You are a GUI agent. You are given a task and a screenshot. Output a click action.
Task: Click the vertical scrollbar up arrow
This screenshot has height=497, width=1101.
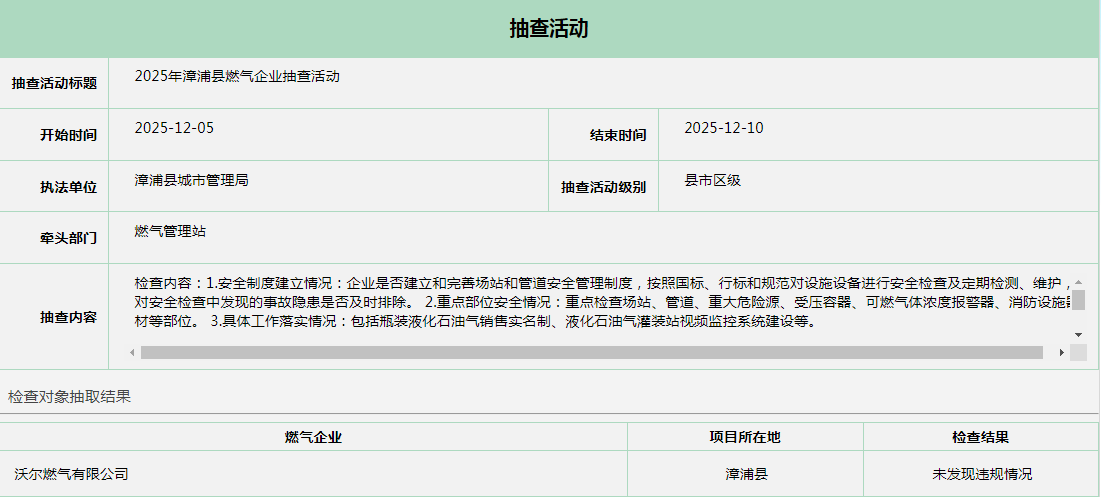pyautogui.click(x=1078, y=282)
